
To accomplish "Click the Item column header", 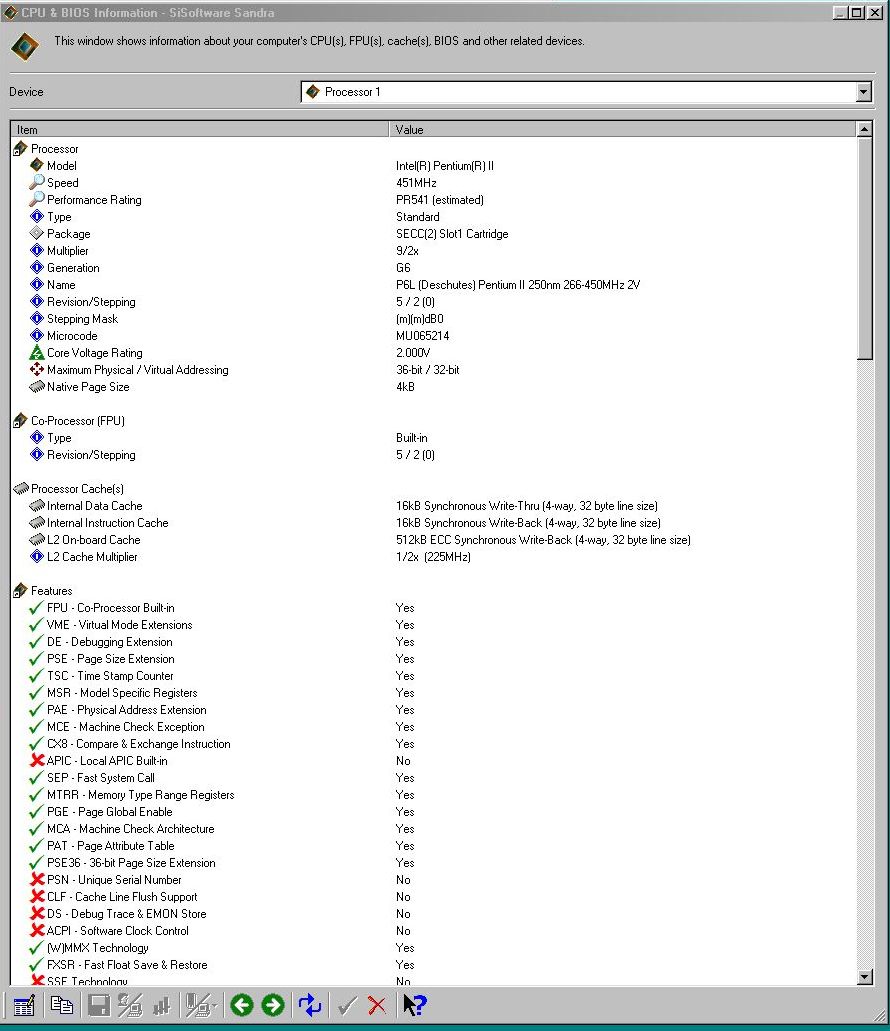I will [x=200, y=130].
